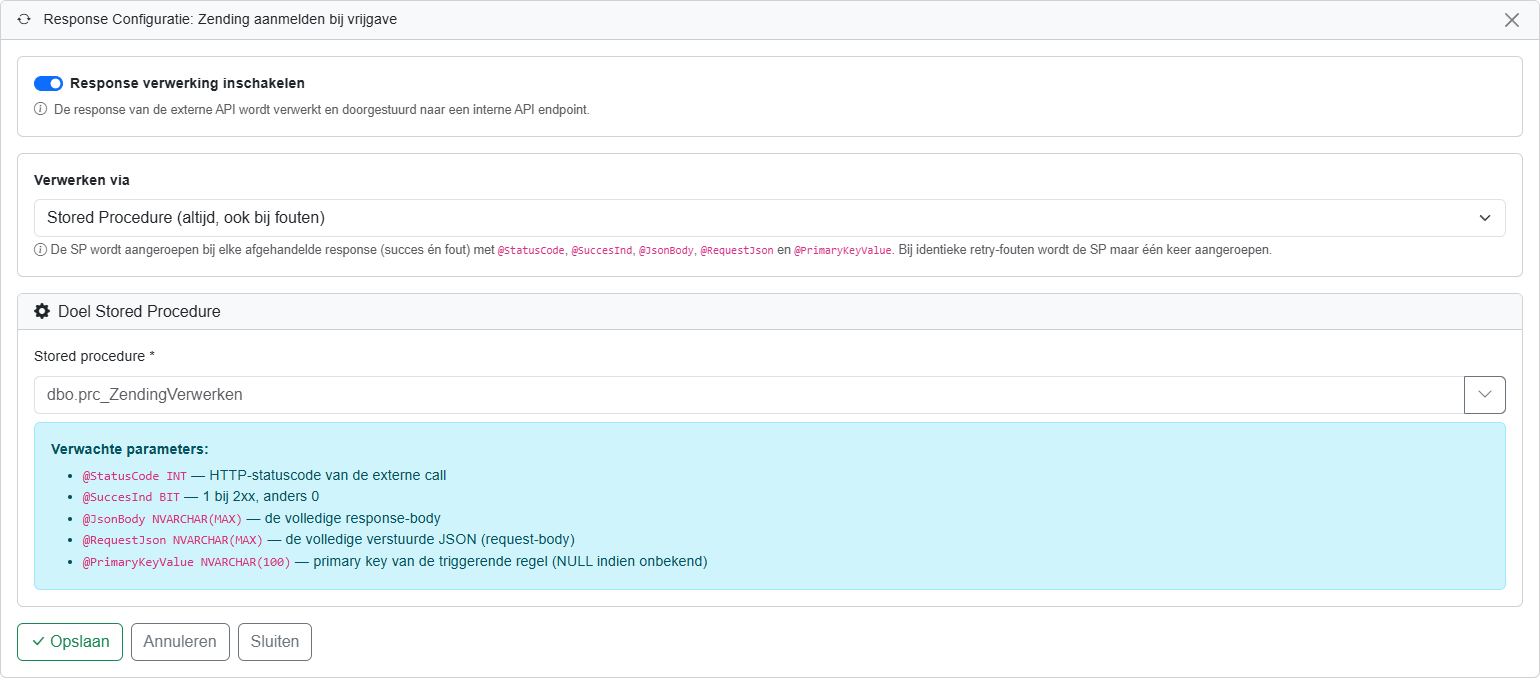
Task: Click the info icon under Response verwerking
Action: click(41, 109)
